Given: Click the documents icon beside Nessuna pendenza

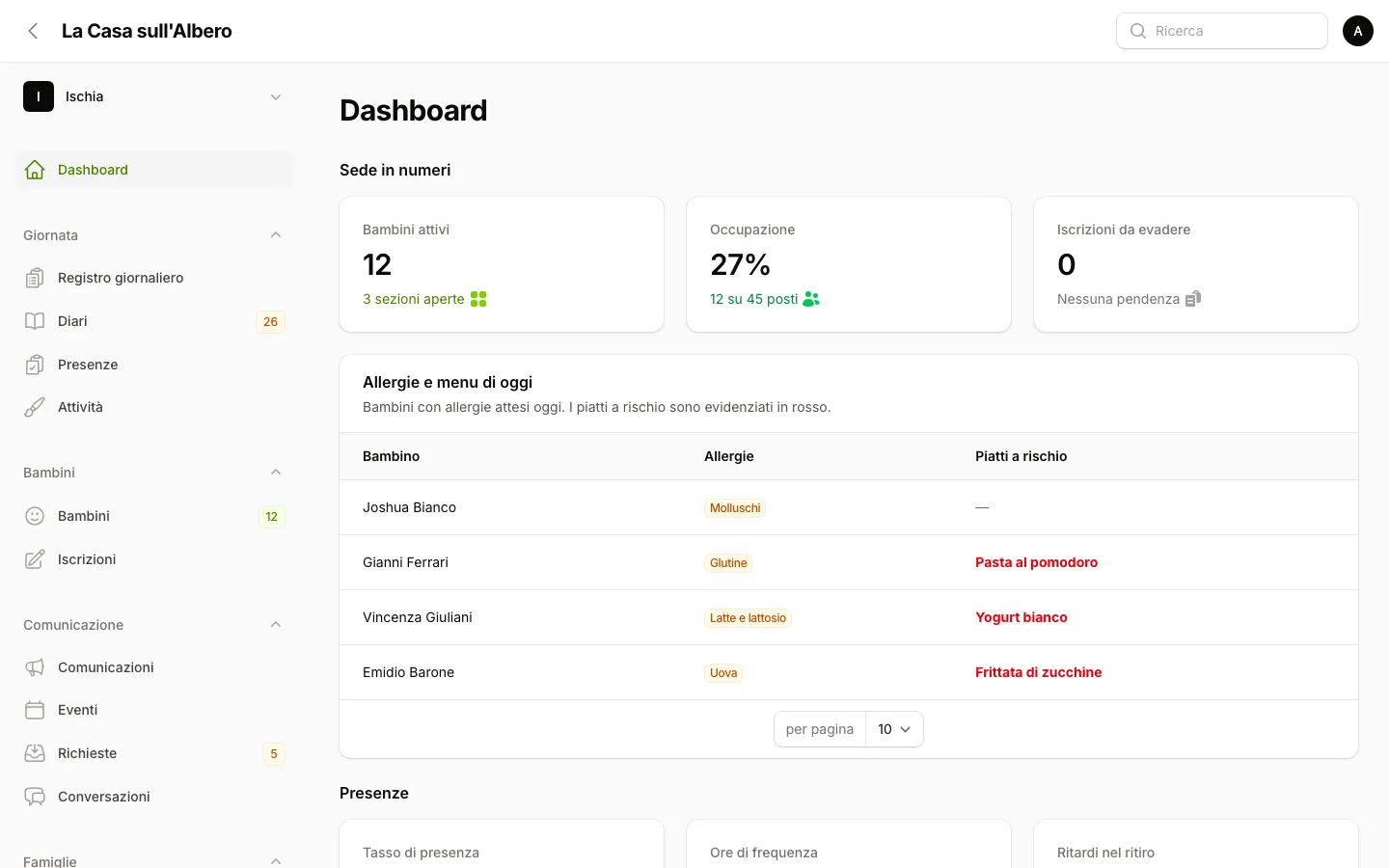Looking at the screenshot, I should point(1193,299).
